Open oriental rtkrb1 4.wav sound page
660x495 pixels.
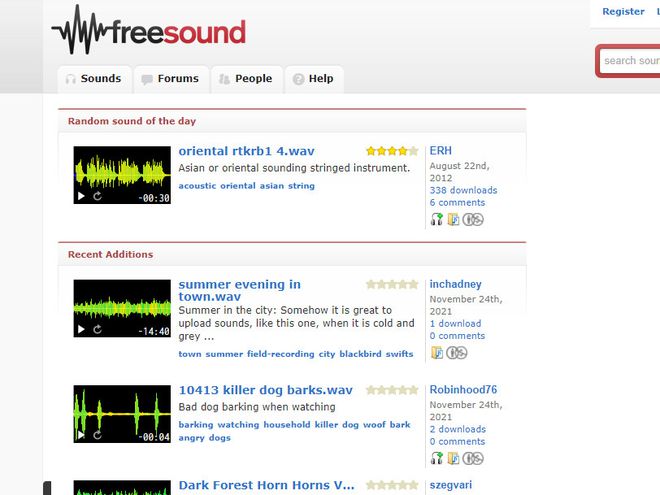click(246, 151)
